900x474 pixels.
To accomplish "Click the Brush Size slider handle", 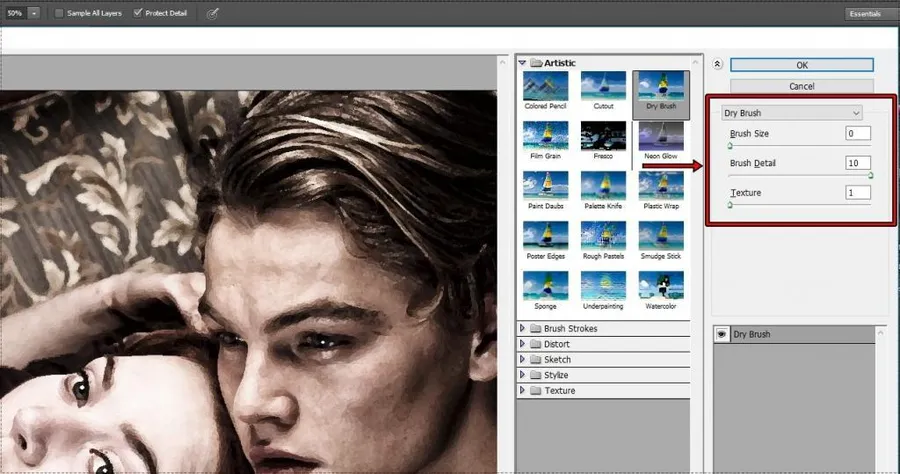I will (730, 146).
